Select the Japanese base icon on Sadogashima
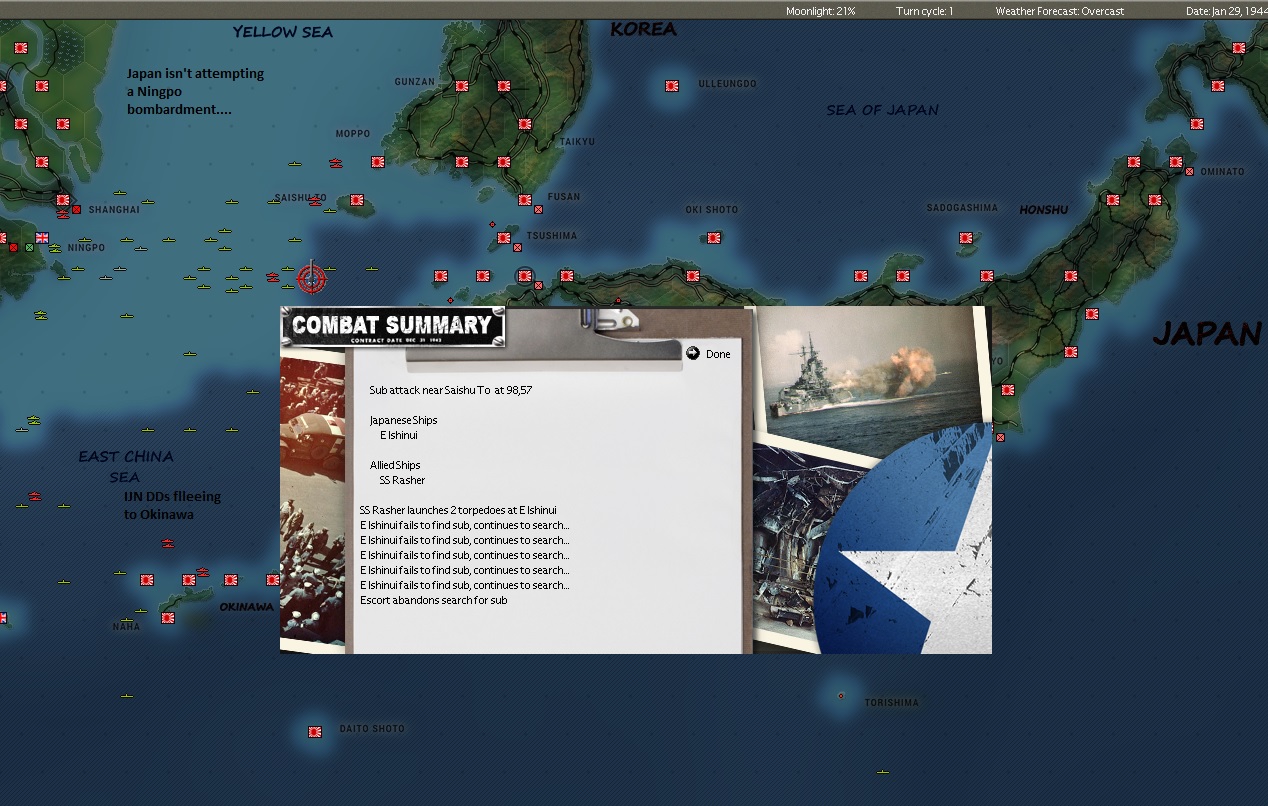 tap(965, 238)
